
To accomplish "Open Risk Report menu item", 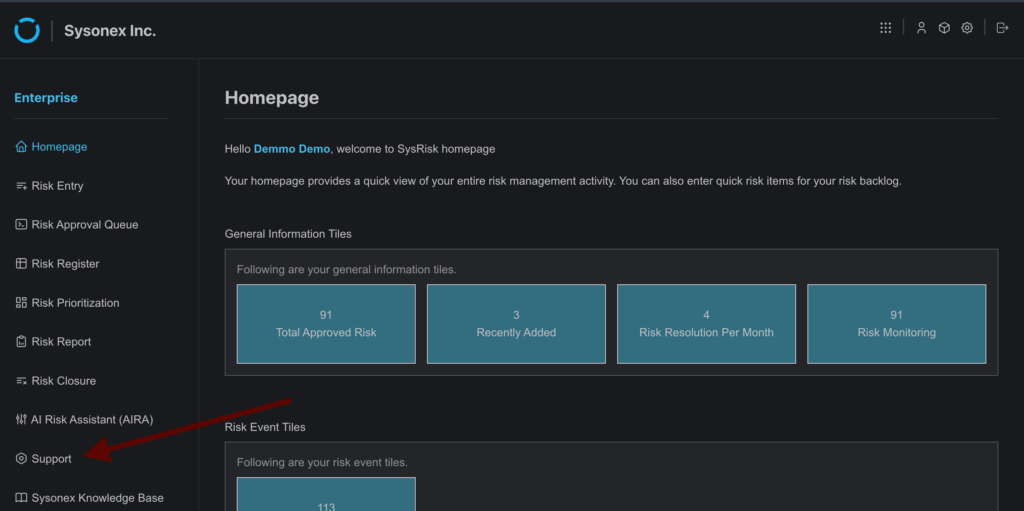I will [61, 342].
